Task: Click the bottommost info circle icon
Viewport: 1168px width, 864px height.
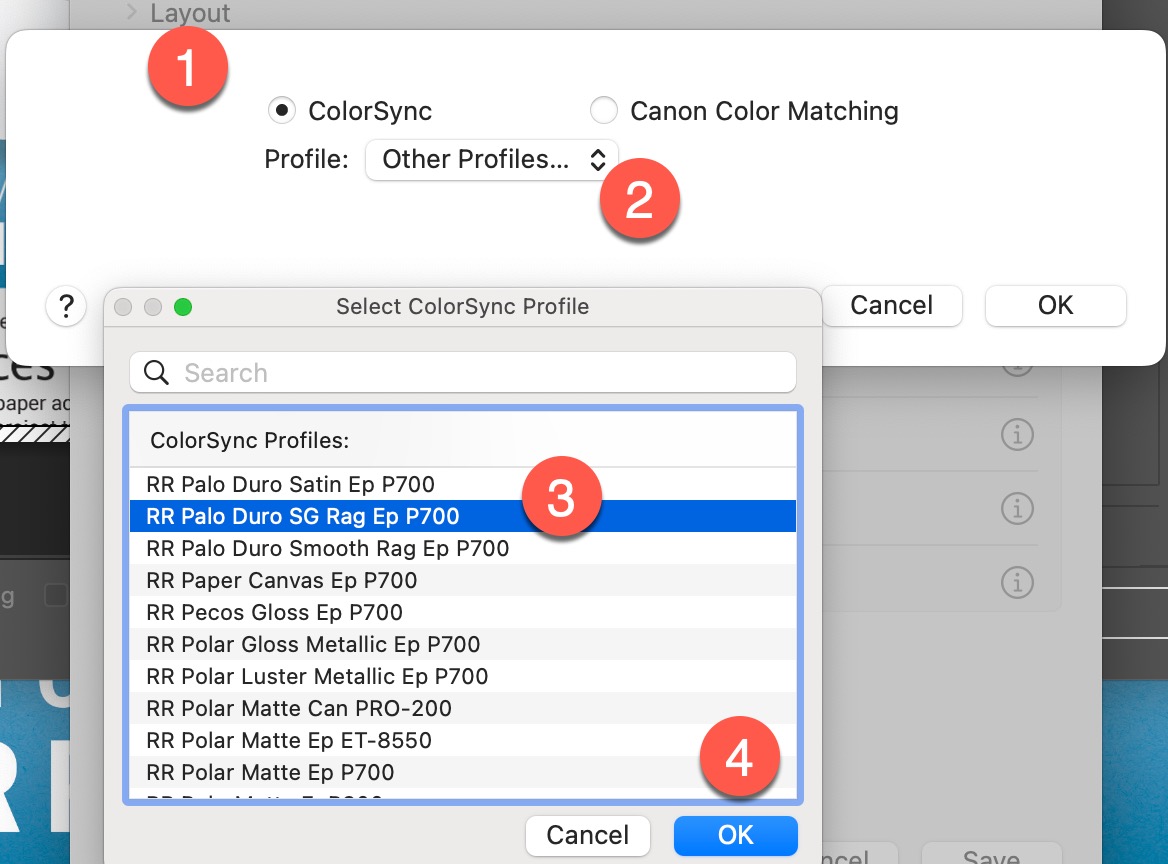Action: 1017,581
